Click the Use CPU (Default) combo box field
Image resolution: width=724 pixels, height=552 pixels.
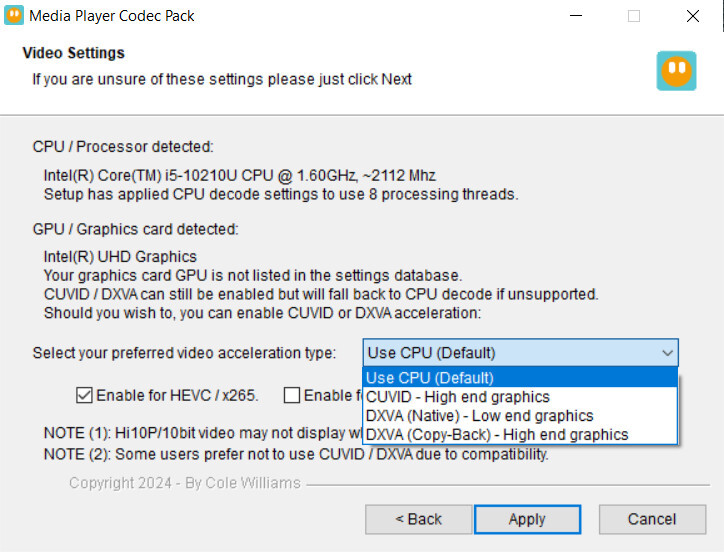[520, 353]
